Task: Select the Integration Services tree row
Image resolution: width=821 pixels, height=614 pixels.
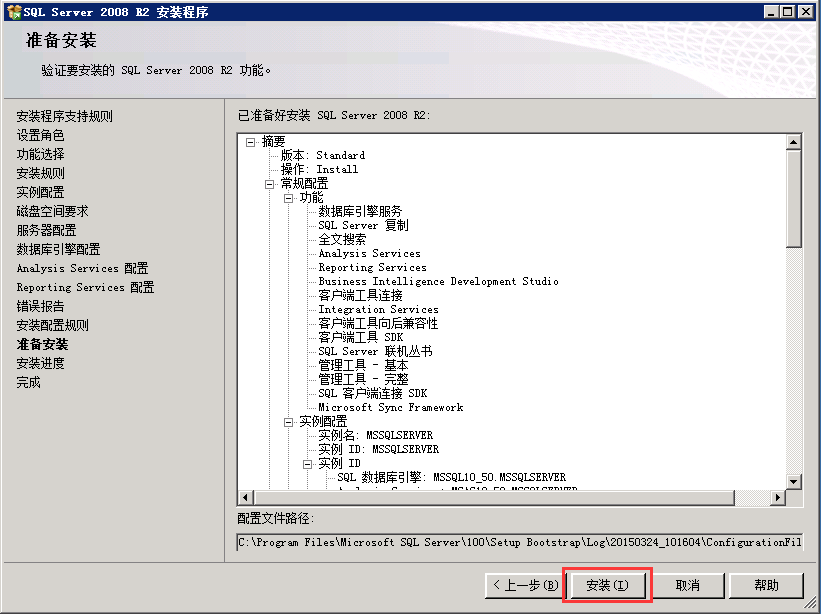Action: [x=379, y=309]
